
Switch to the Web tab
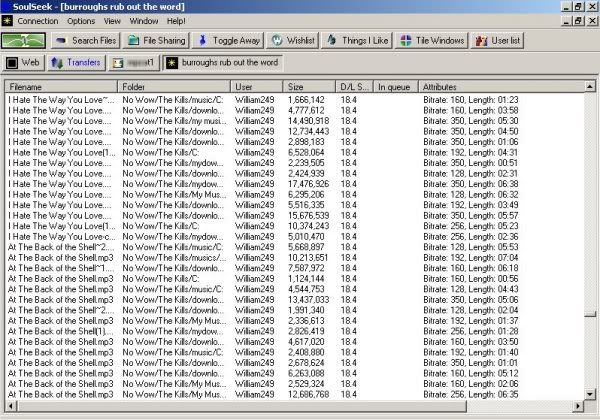(x=23, y=63)
